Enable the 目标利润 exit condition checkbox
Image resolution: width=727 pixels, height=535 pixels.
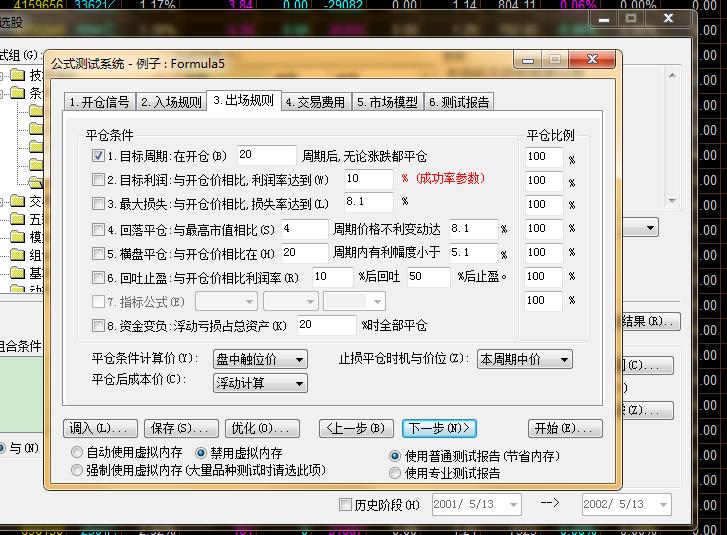[x=98, y=180]
